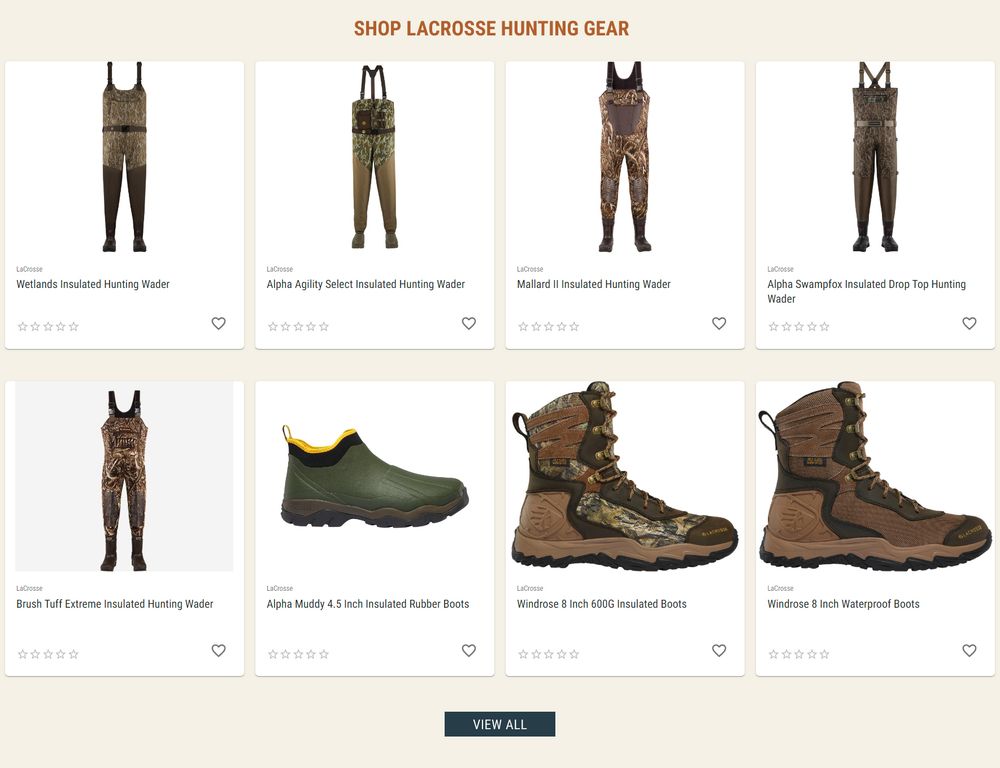This screenshot has width=1000, height=768.
Task: Favorite the Wetlands Insulated Hunting Wader
Action: point(218,323)
